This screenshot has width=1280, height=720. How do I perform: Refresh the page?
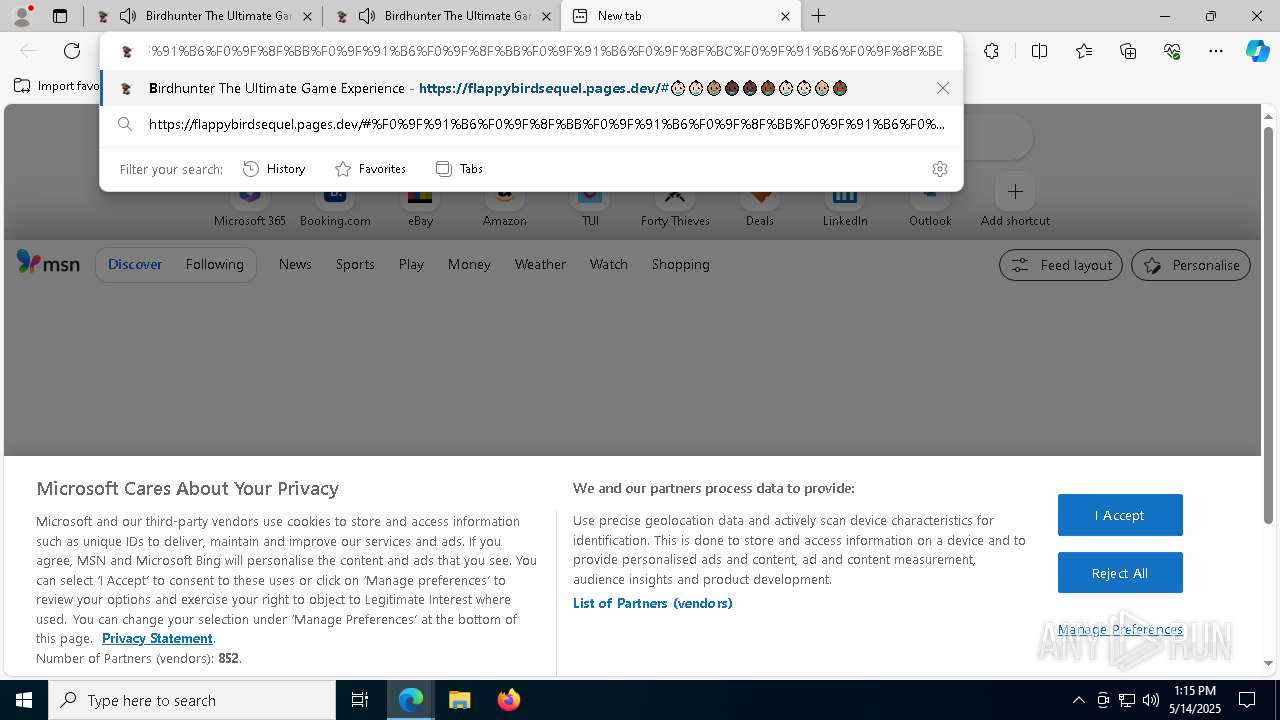point(72,51)
